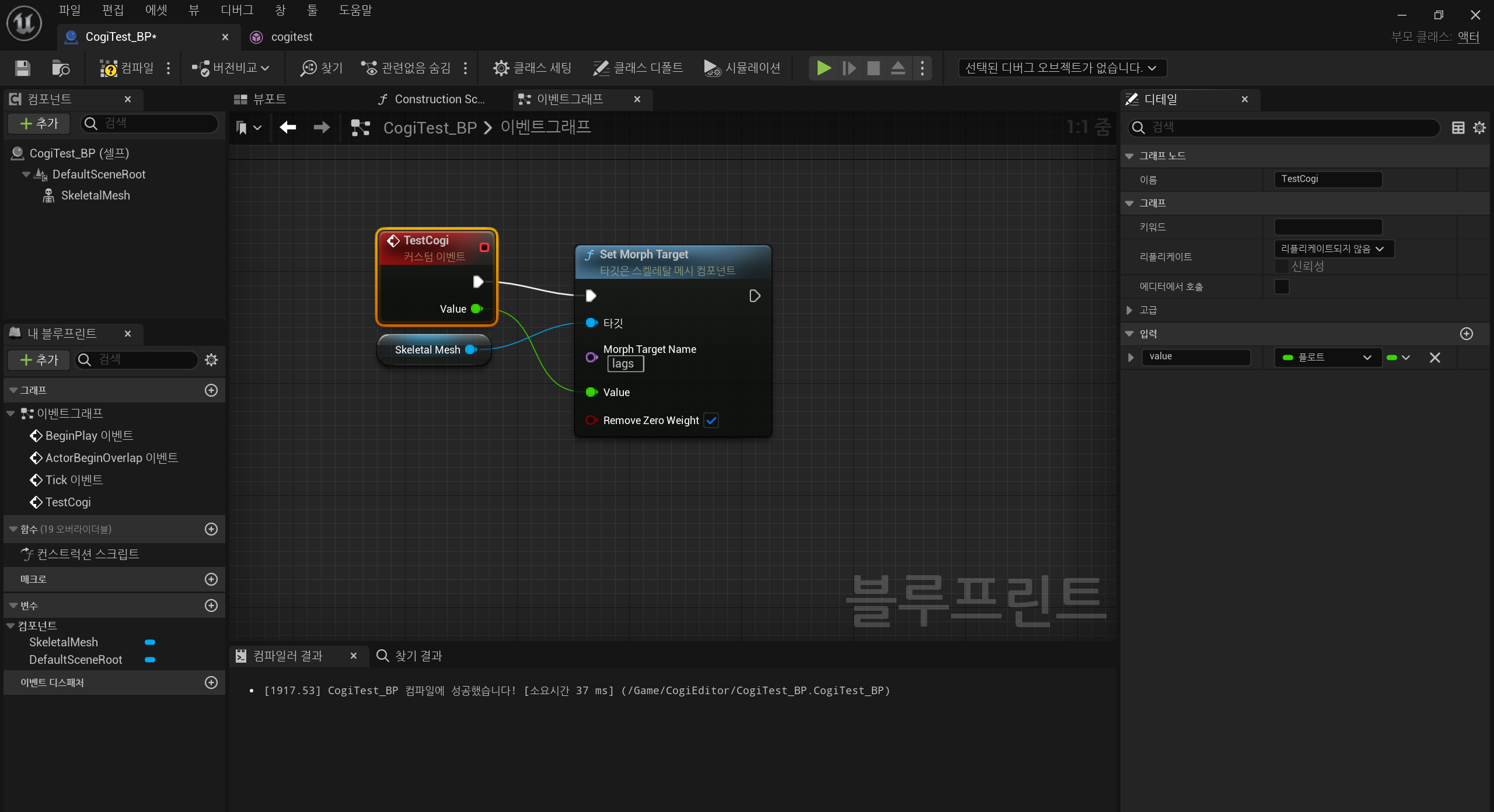Screen dimensions: 1494x812
Task: Click the Compile blueprint button
Action: coord(127,68)
